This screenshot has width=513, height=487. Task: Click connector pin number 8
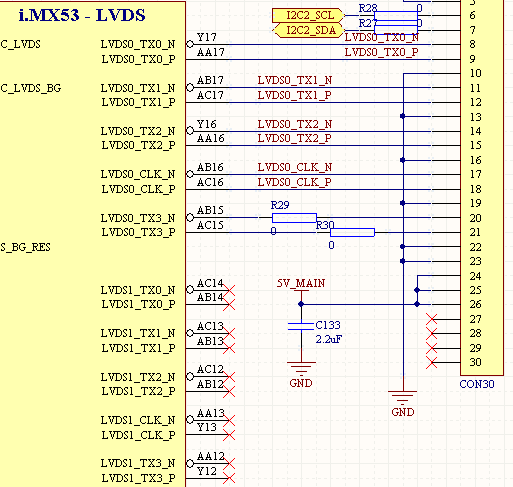(472, 44)
